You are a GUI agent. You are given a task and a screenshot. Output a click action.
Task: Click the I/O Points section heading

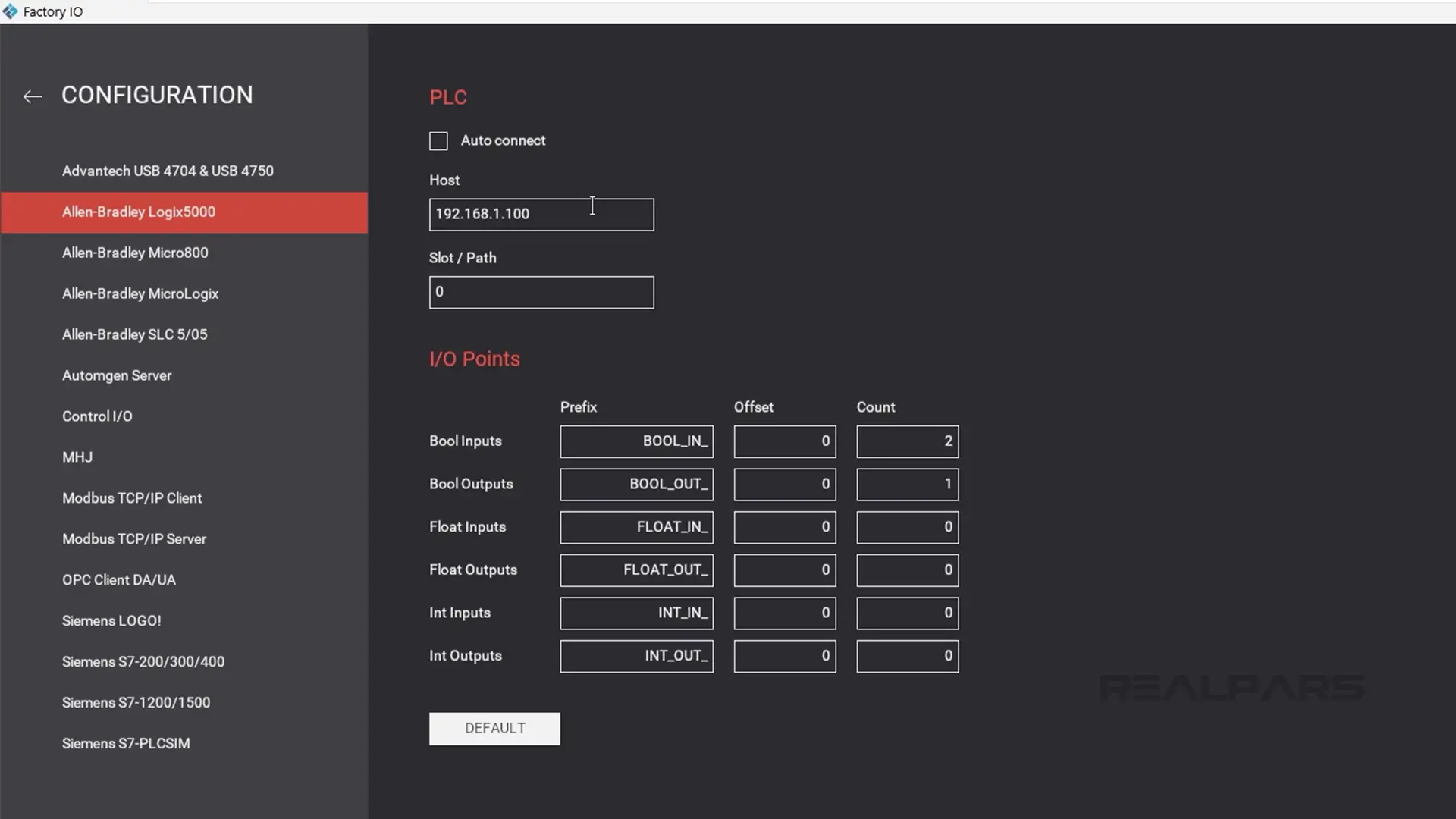click(475, 359)
